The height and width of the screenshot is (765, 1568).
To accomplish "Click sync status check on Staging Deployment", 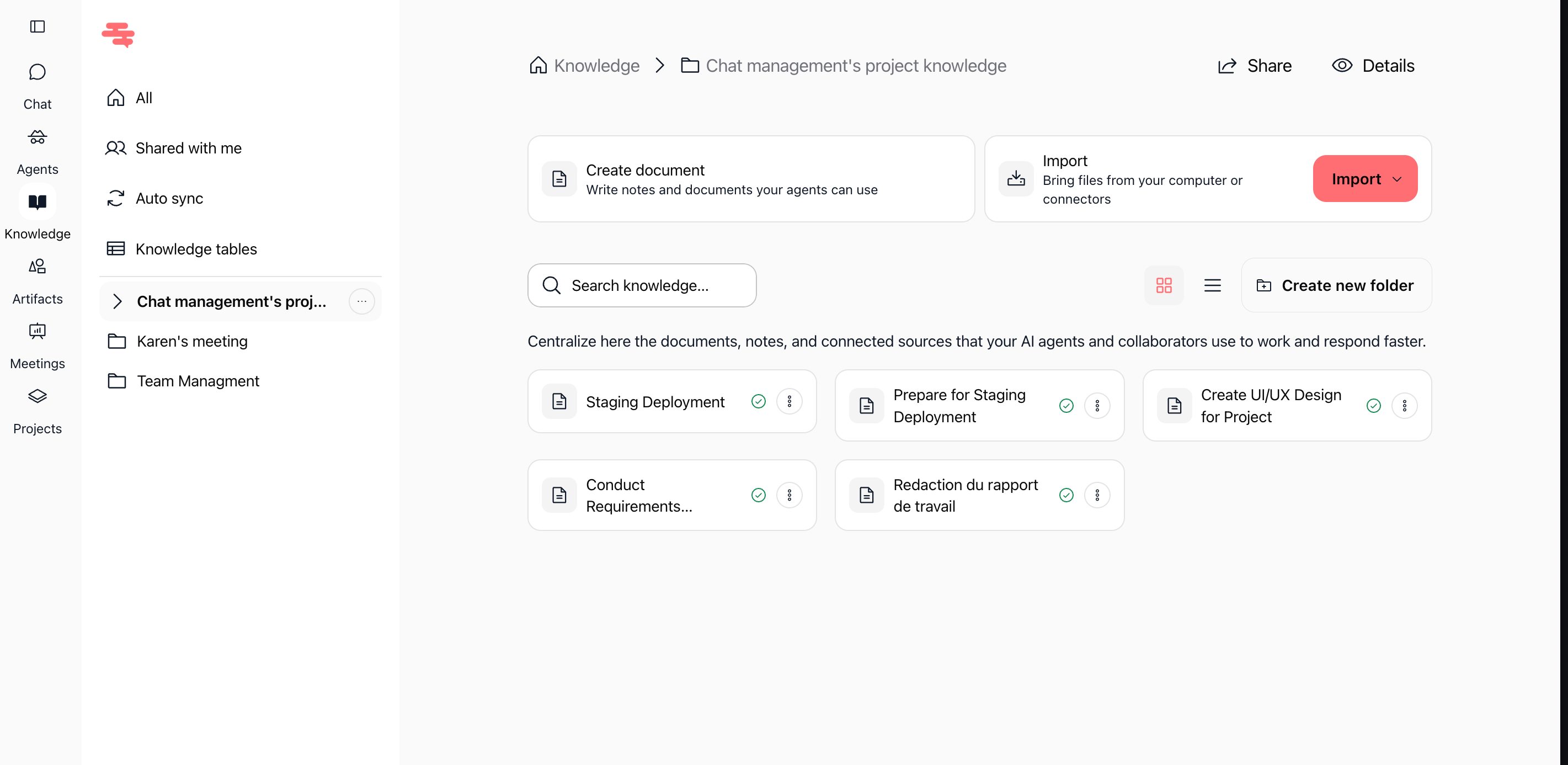I will coord(759,401).
